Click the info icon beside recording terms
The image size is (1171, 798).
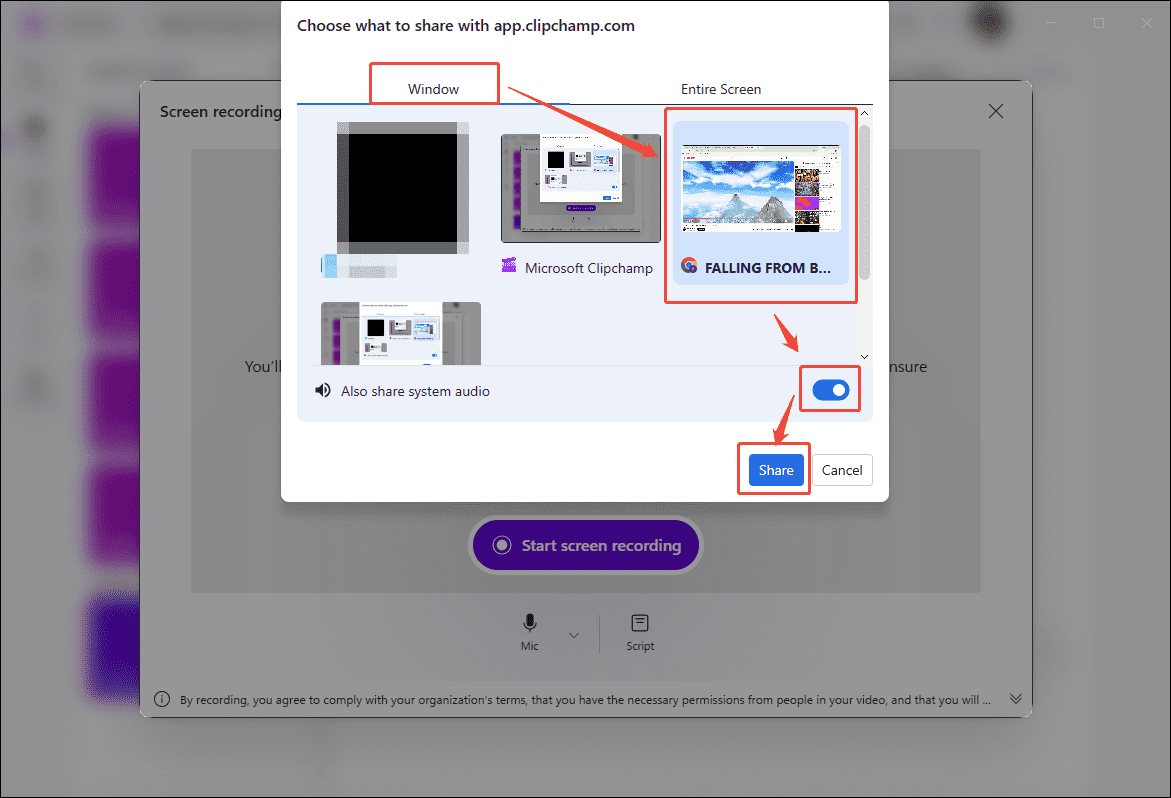162,699
